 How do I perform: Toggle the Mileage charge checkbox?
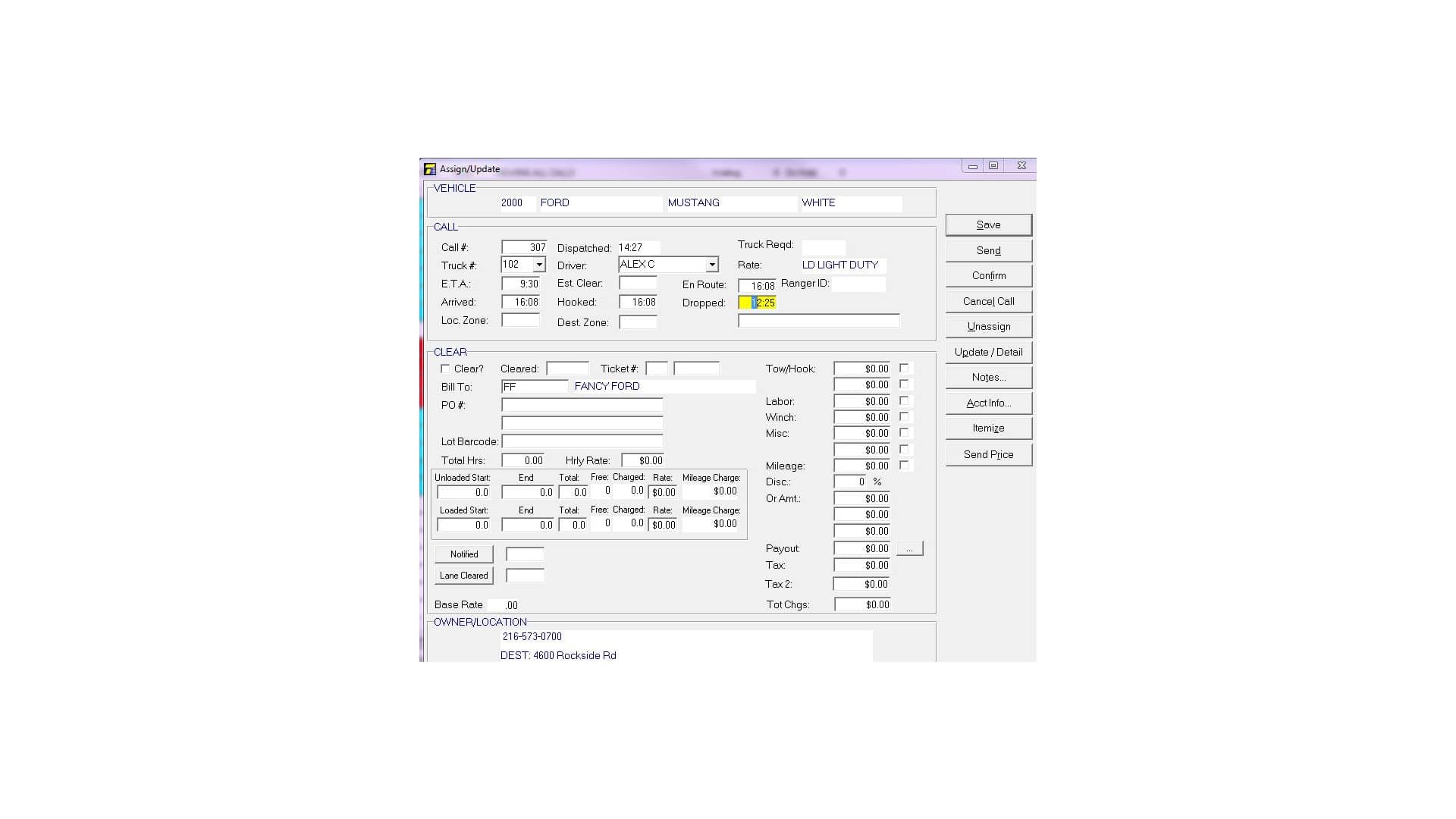click(904, 465)
